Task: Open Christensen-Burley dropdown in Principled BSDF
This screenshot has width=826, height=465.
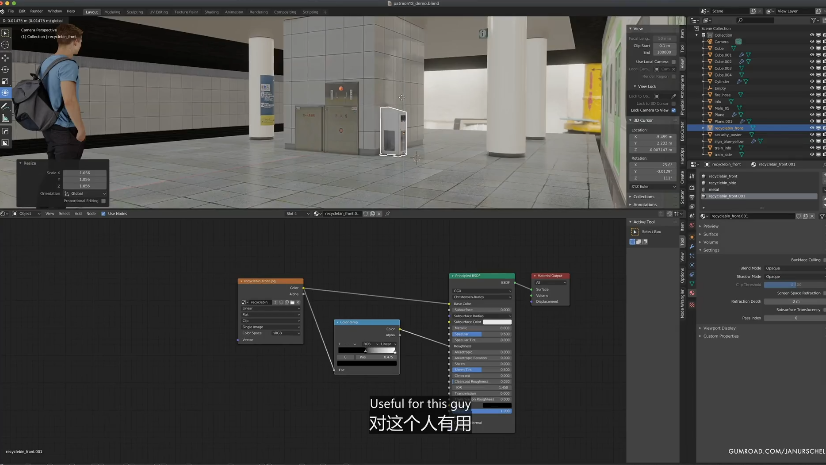Action: (482, 297)
